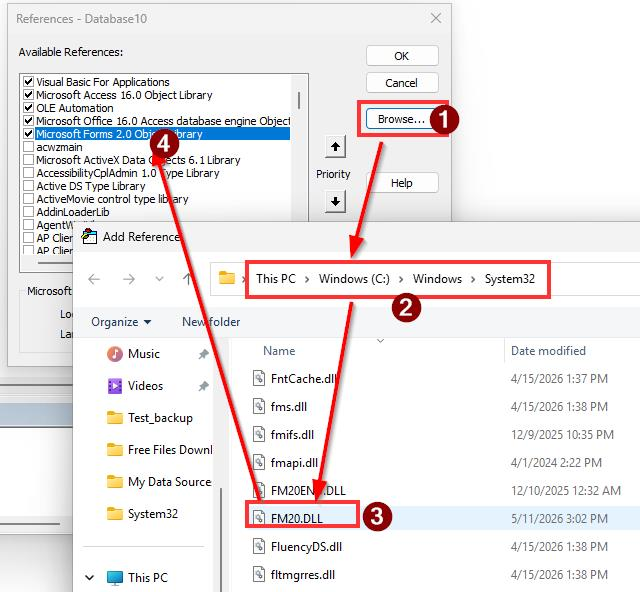640x592 pixels.
Task: Select FM20.DLL file
Action: pyautogui.click(x=297, y=519)
